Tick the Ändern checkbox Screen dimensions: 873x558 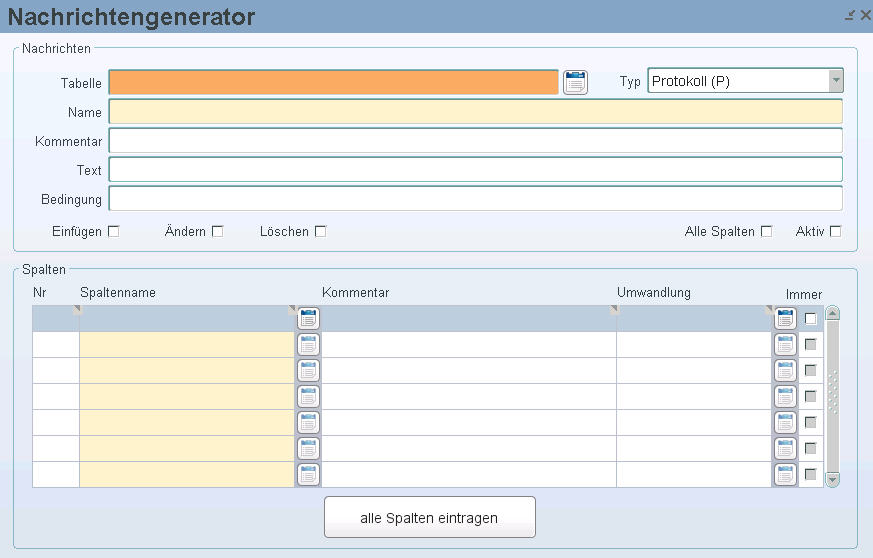(218, 231)
